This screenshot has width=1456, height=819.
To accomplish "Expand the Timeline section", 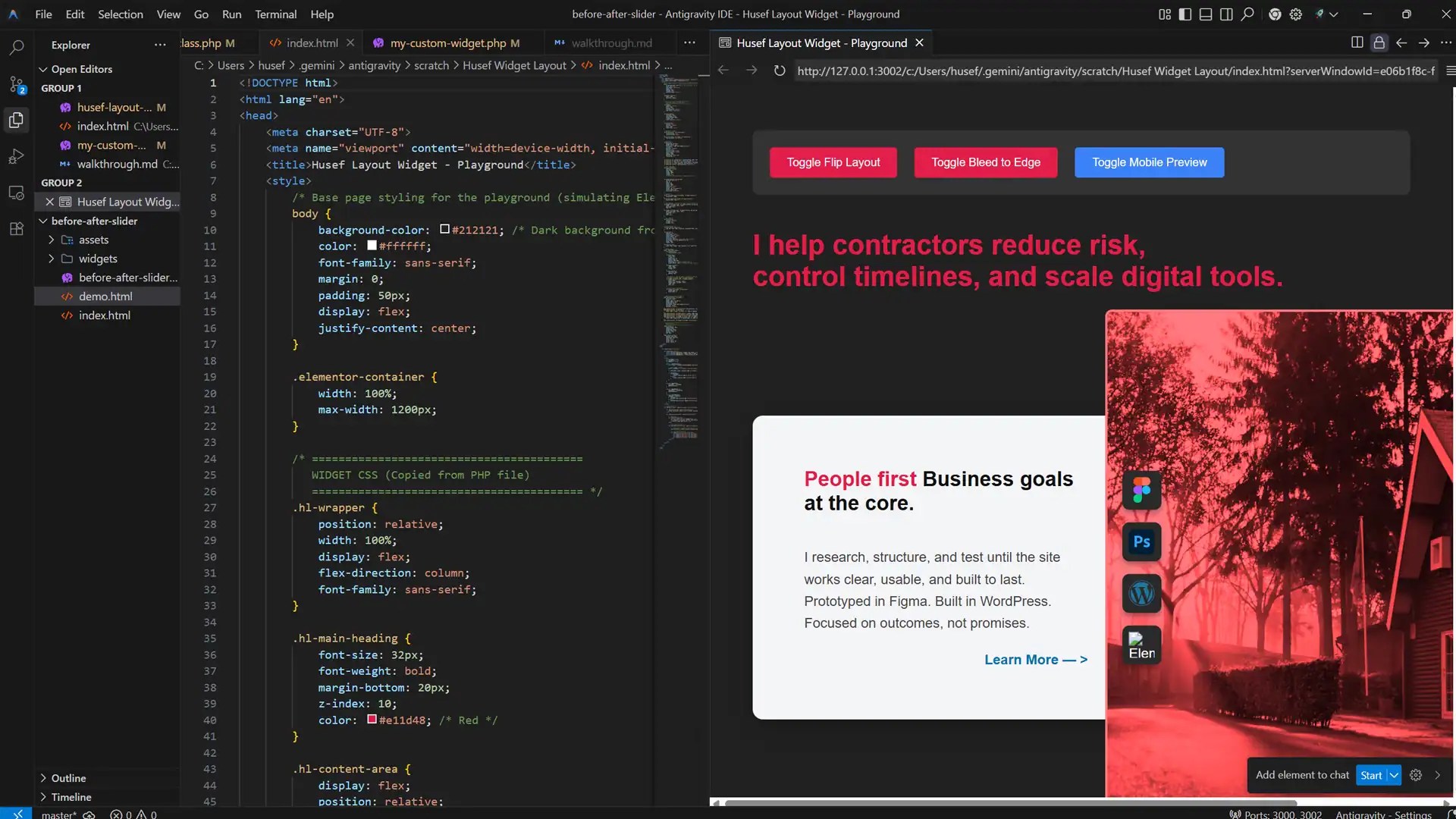I will (x=43, y=797).
